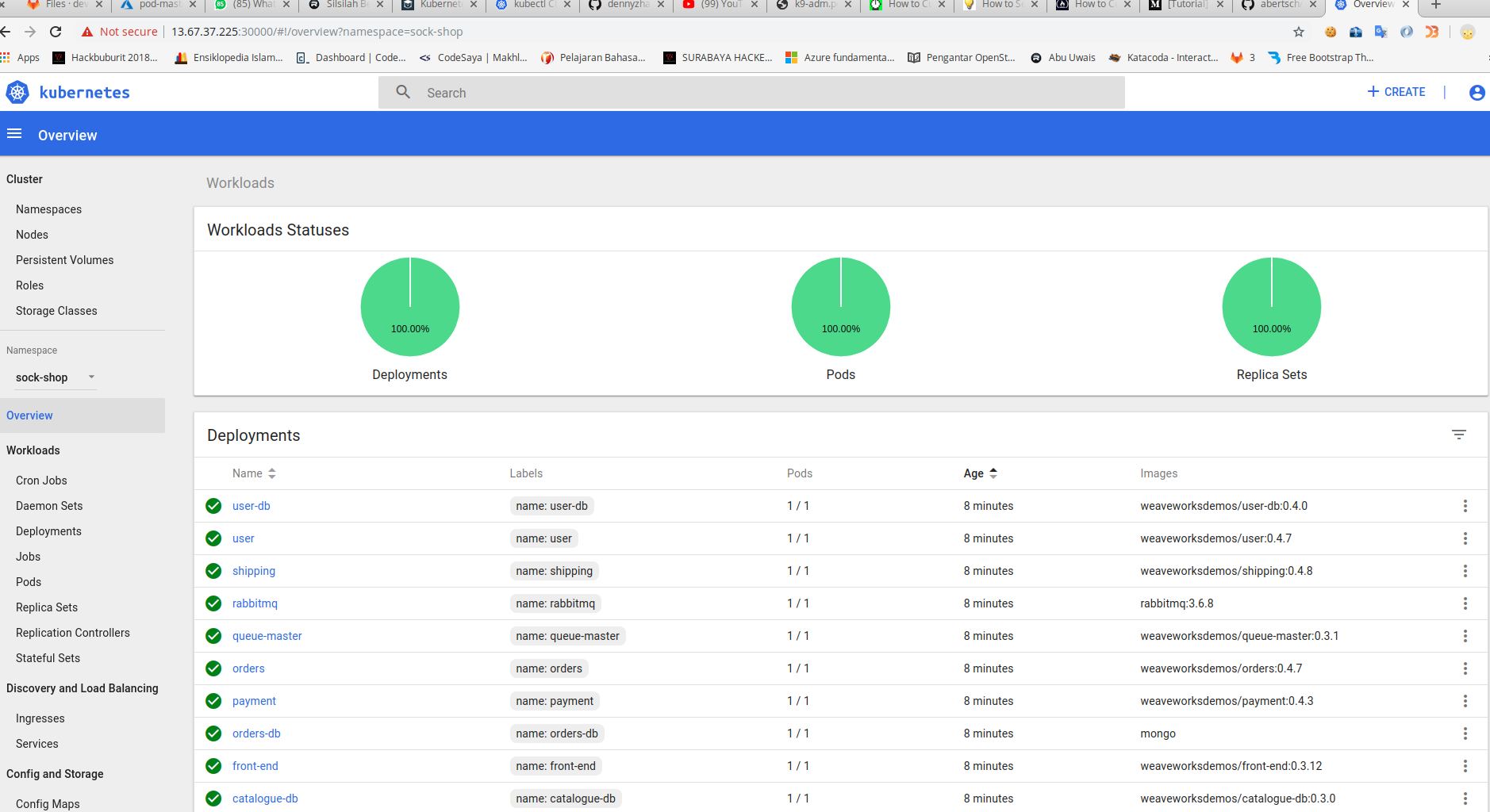Click the Pods status pie chart
Viewport: 1490px width, 812px height.
point(841,306)
